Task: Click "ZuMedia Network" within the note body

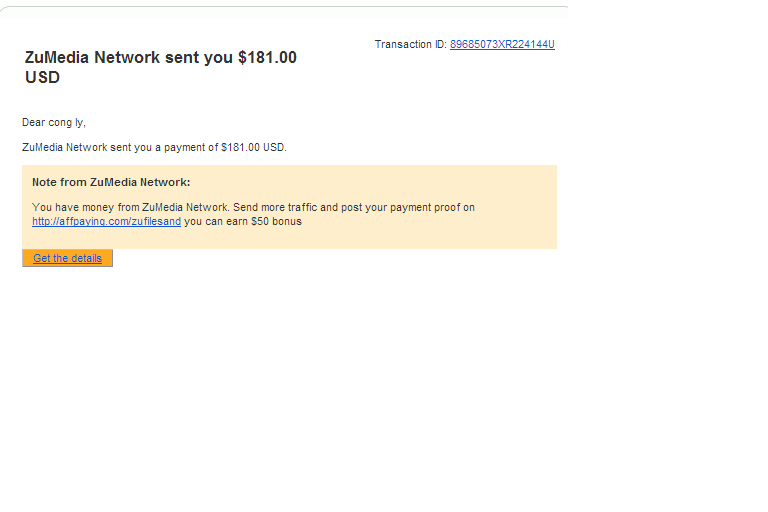Action: point(185,207)
